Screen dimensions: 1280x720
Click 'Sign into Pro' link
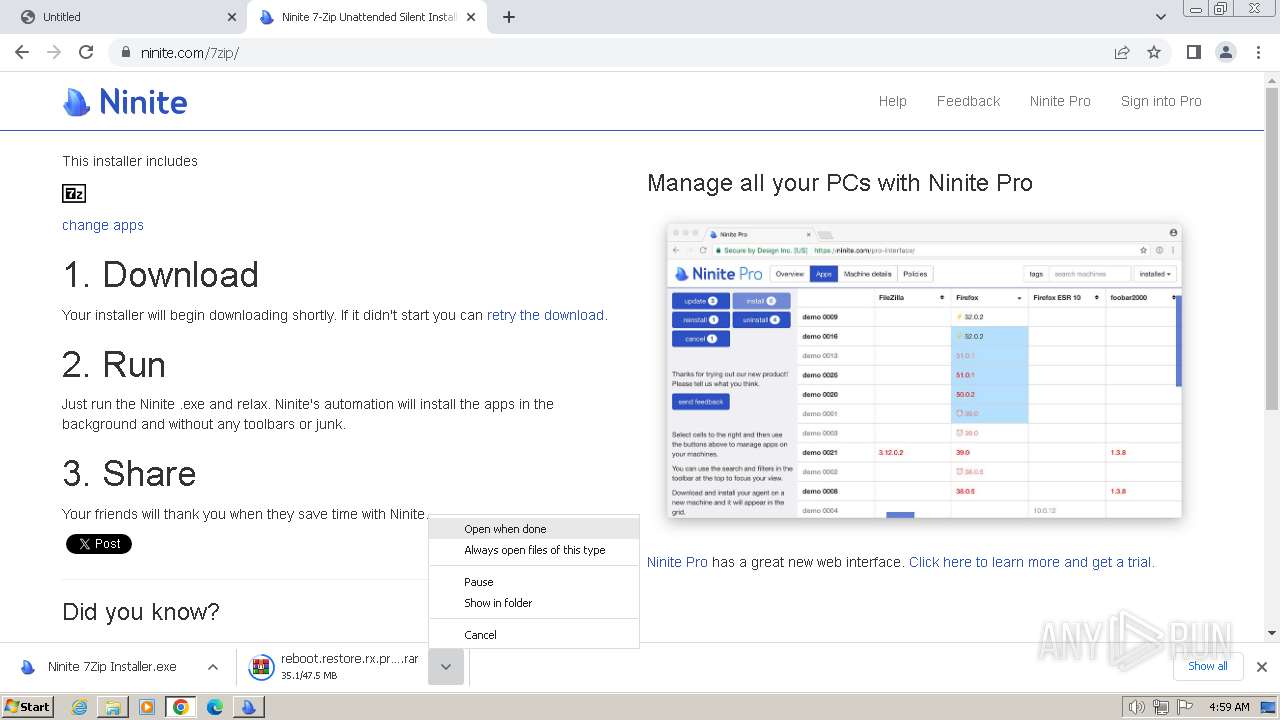pyautogui.click(x=1161, y=101)
